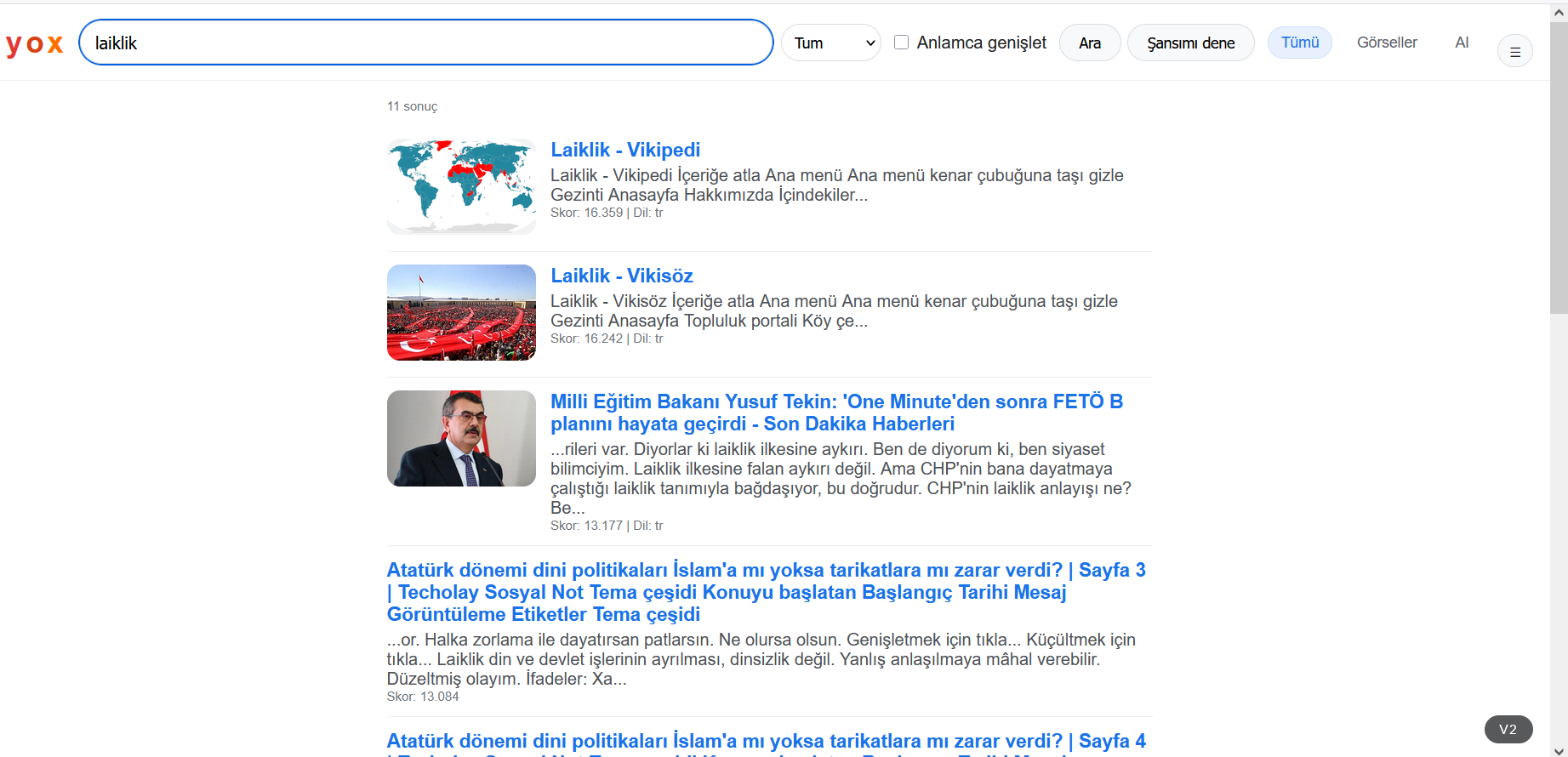Click the '11 sonuç' results count
This screenshot has width=1568, height=757.
(x=412, y=106)
